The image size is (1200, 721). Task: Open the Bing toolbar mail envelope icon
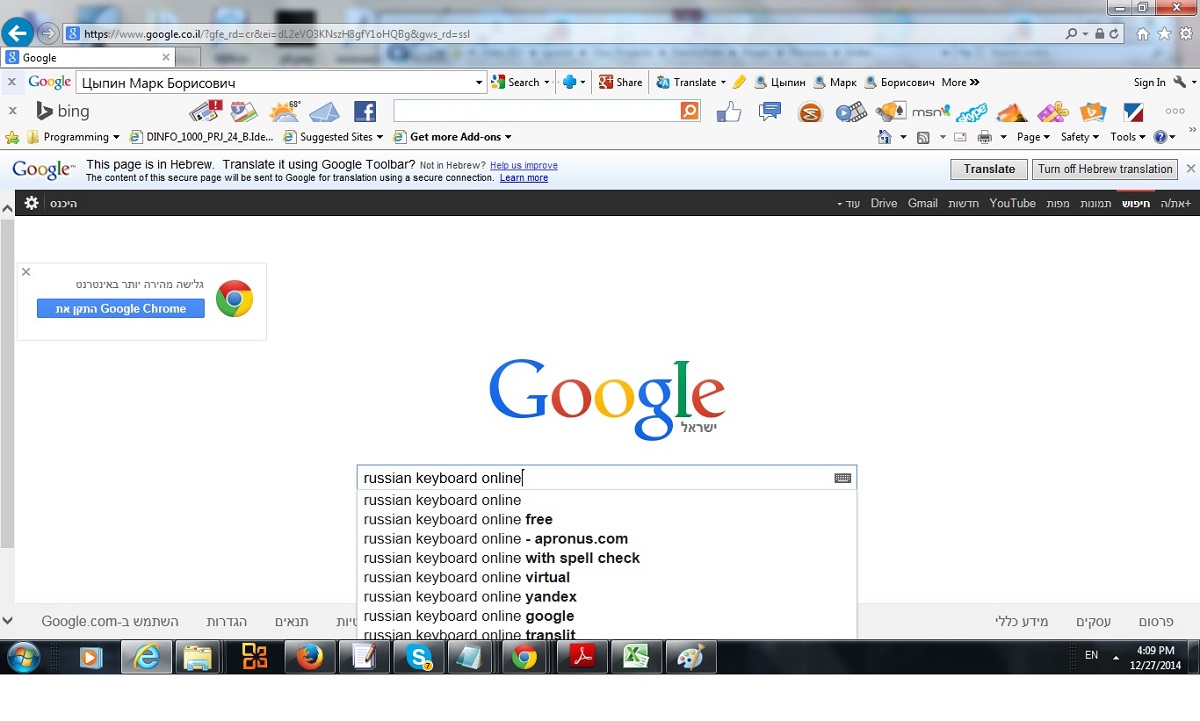324,111
